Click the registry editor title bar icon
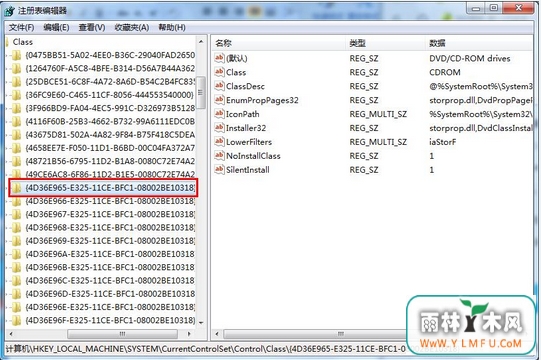This screenshot has height=360, width=541. coord(10,11)
